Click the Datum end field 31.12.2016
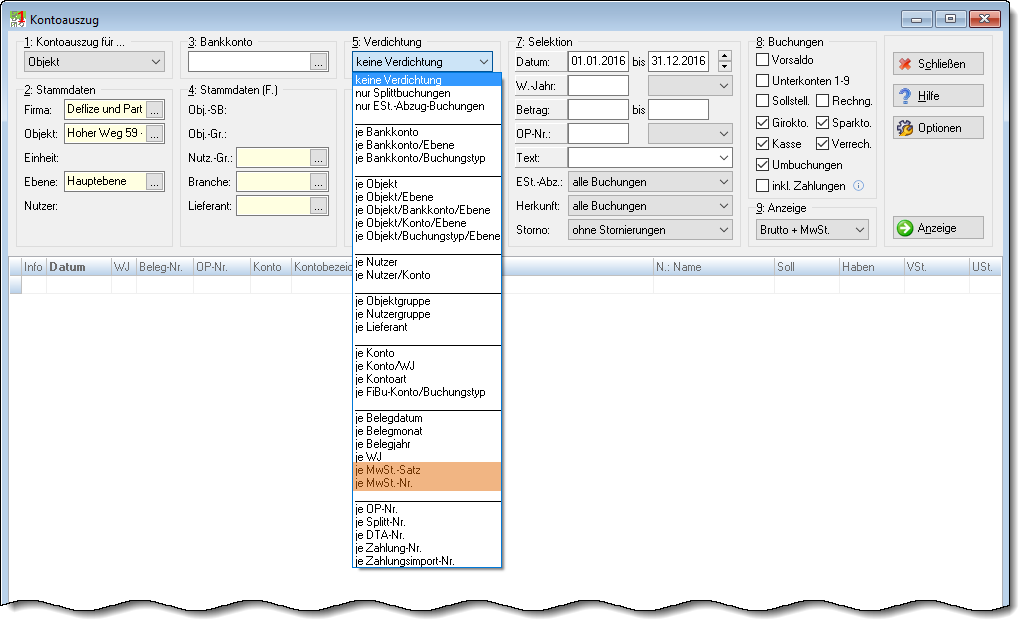Viewport: 1025px width, 627px height. [679, 61]
